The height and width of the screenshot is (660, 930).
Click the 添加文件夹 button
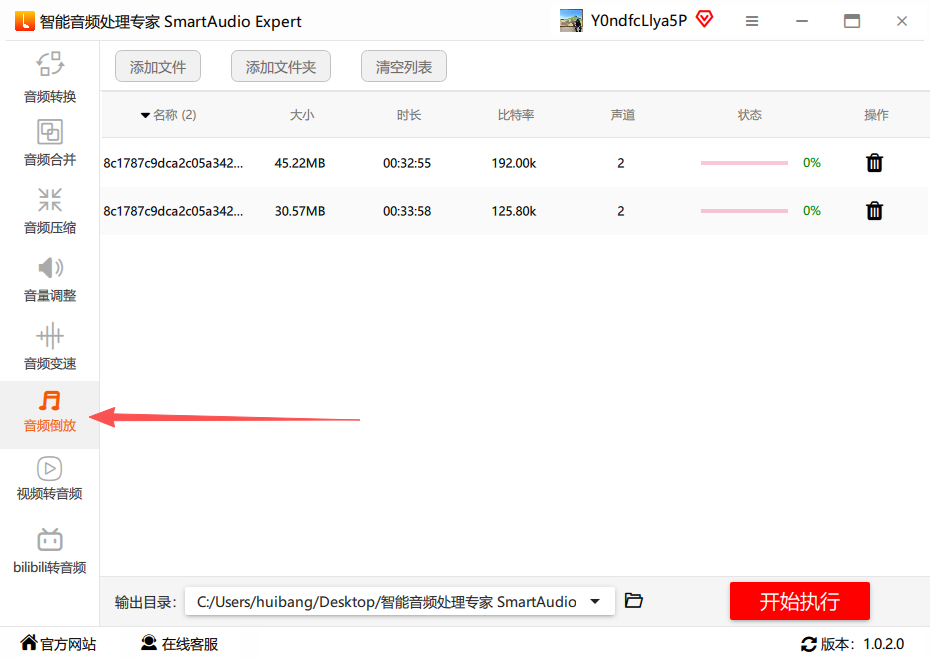(x=281, y=67)
